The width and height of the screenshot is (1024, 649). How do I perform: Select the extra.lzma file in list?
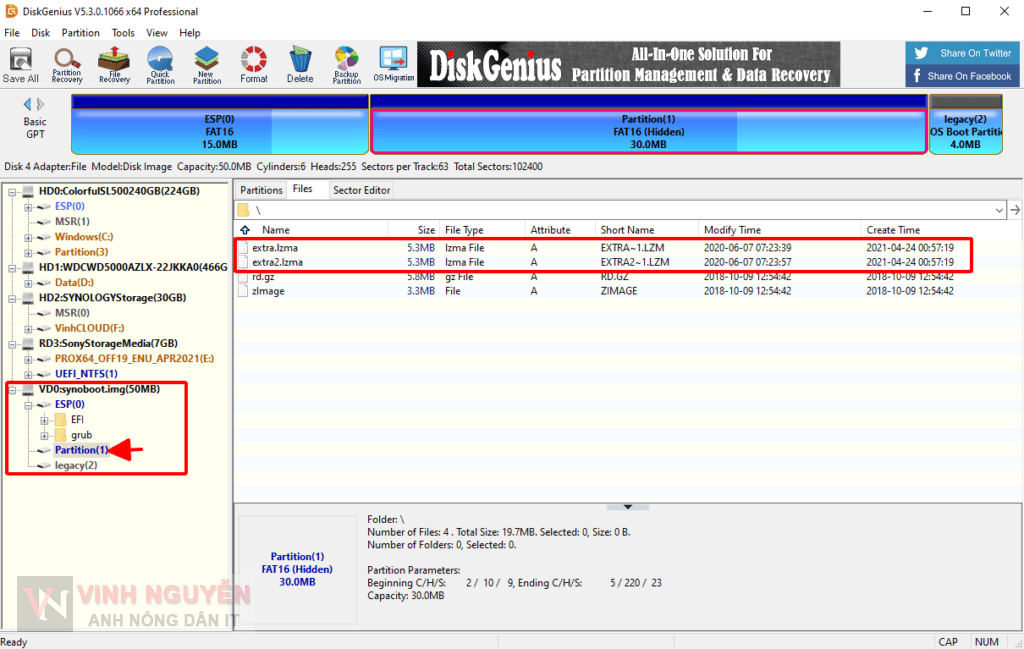275,247
